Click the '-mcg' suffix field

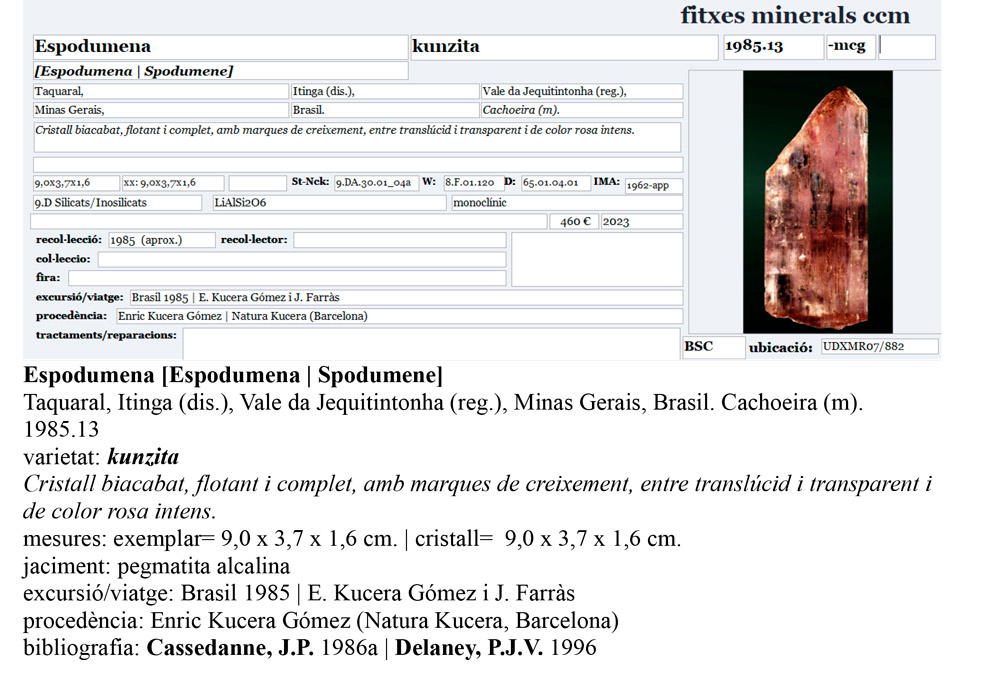851,47
